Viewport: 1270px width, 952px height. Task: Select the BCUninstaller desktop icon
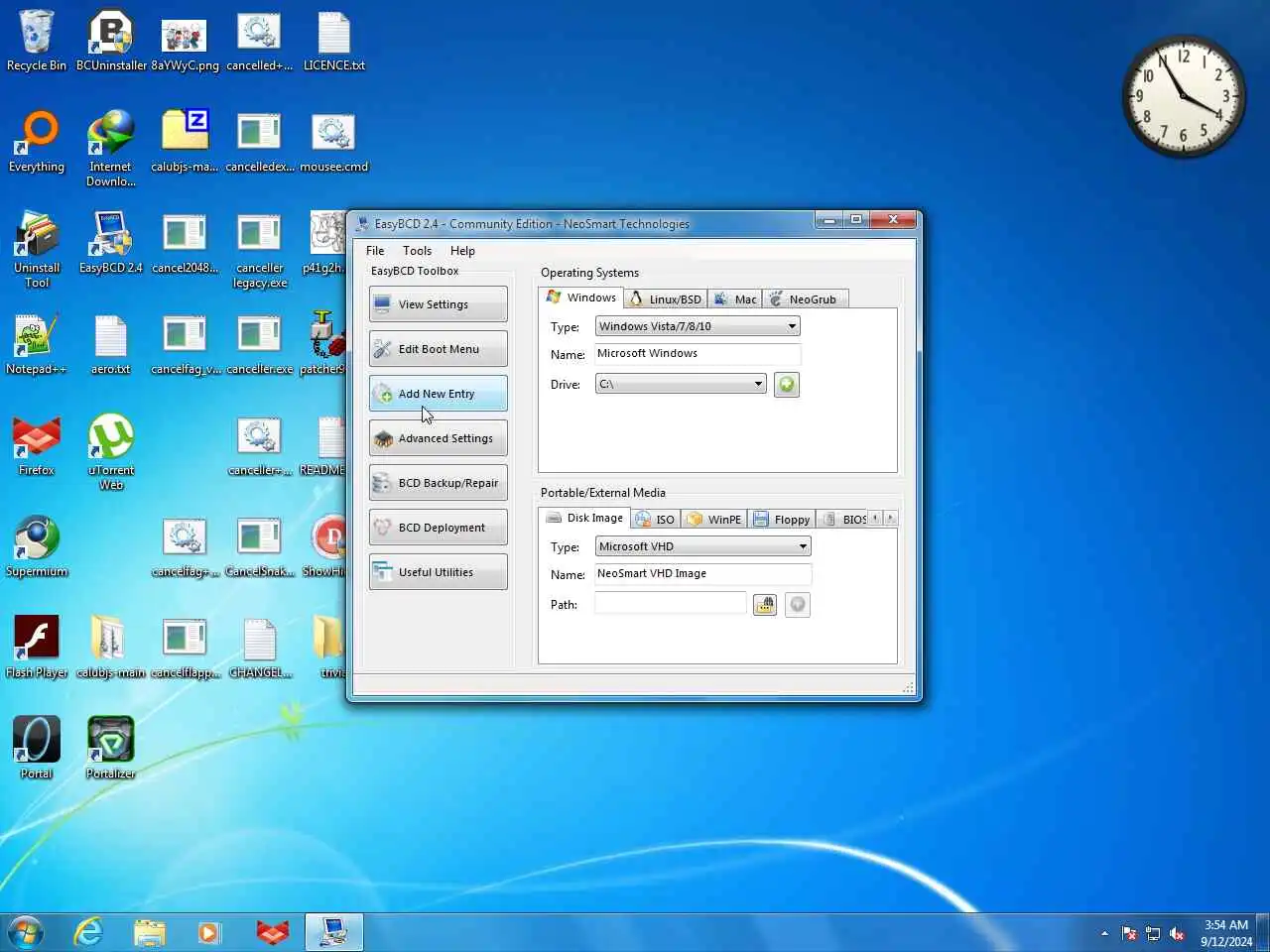pos(111,42)
